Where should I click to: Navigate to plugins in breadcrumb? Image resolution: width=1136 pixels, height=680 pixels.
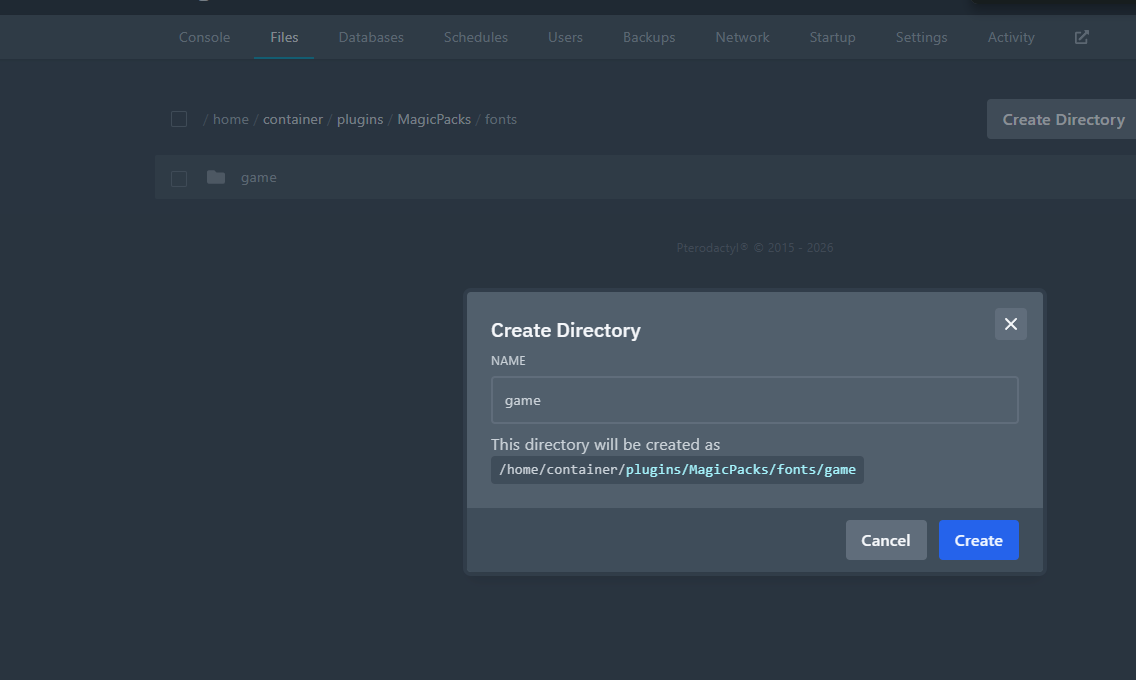click(360, 119)
